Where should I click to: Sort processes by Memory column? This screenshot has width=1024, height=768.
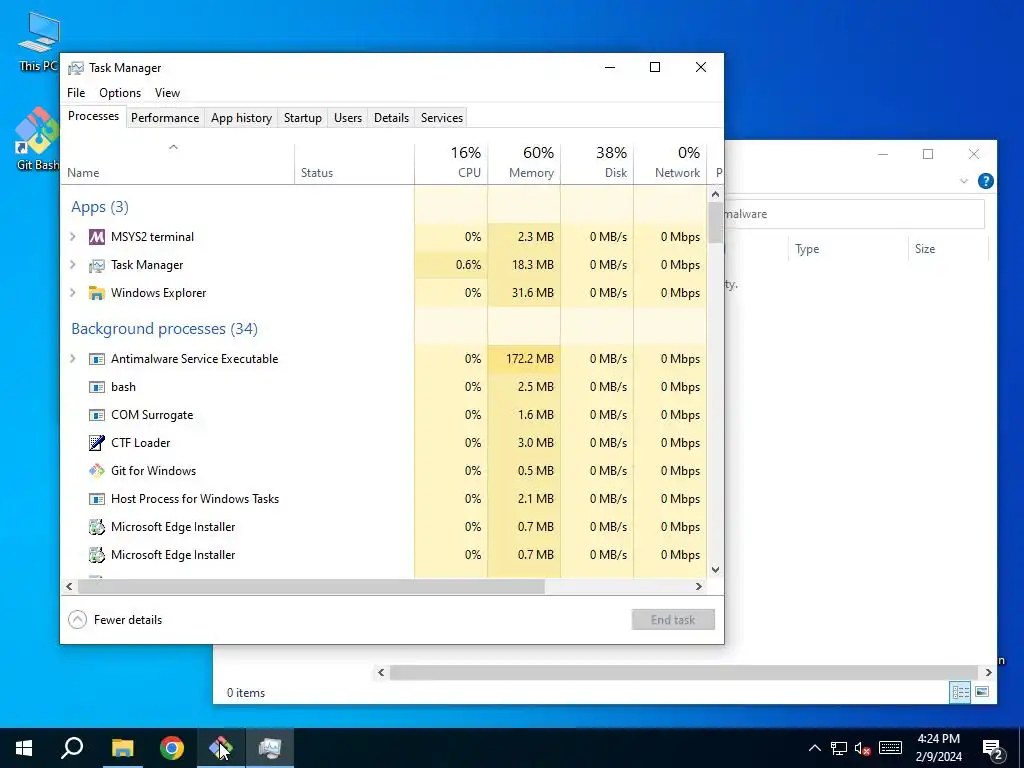click(524, 163)
